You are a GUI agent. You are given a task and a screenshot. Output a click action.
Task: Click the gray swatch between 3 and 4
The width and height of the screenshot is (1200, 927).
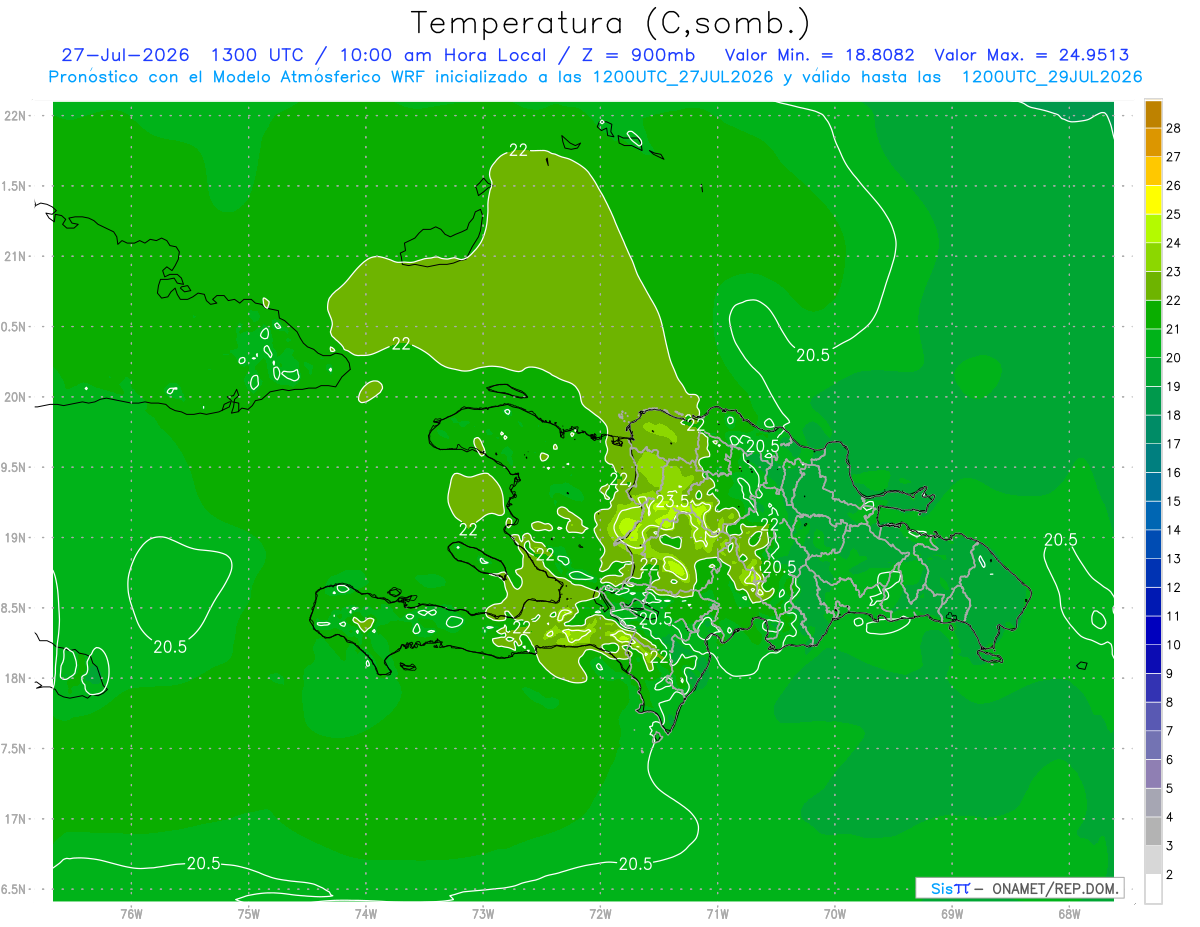[x=1153, y=832]
